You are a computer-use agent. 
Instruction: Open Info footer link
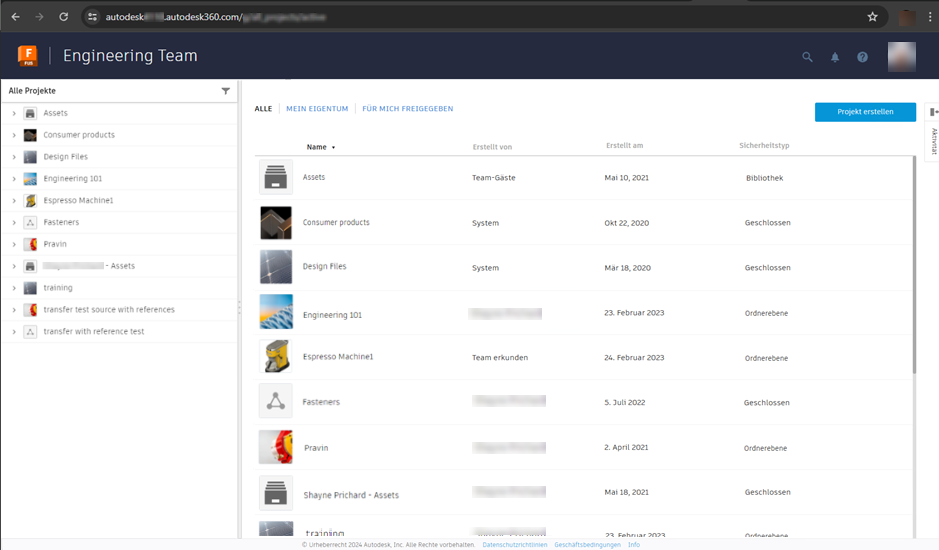tap(634, 545)
